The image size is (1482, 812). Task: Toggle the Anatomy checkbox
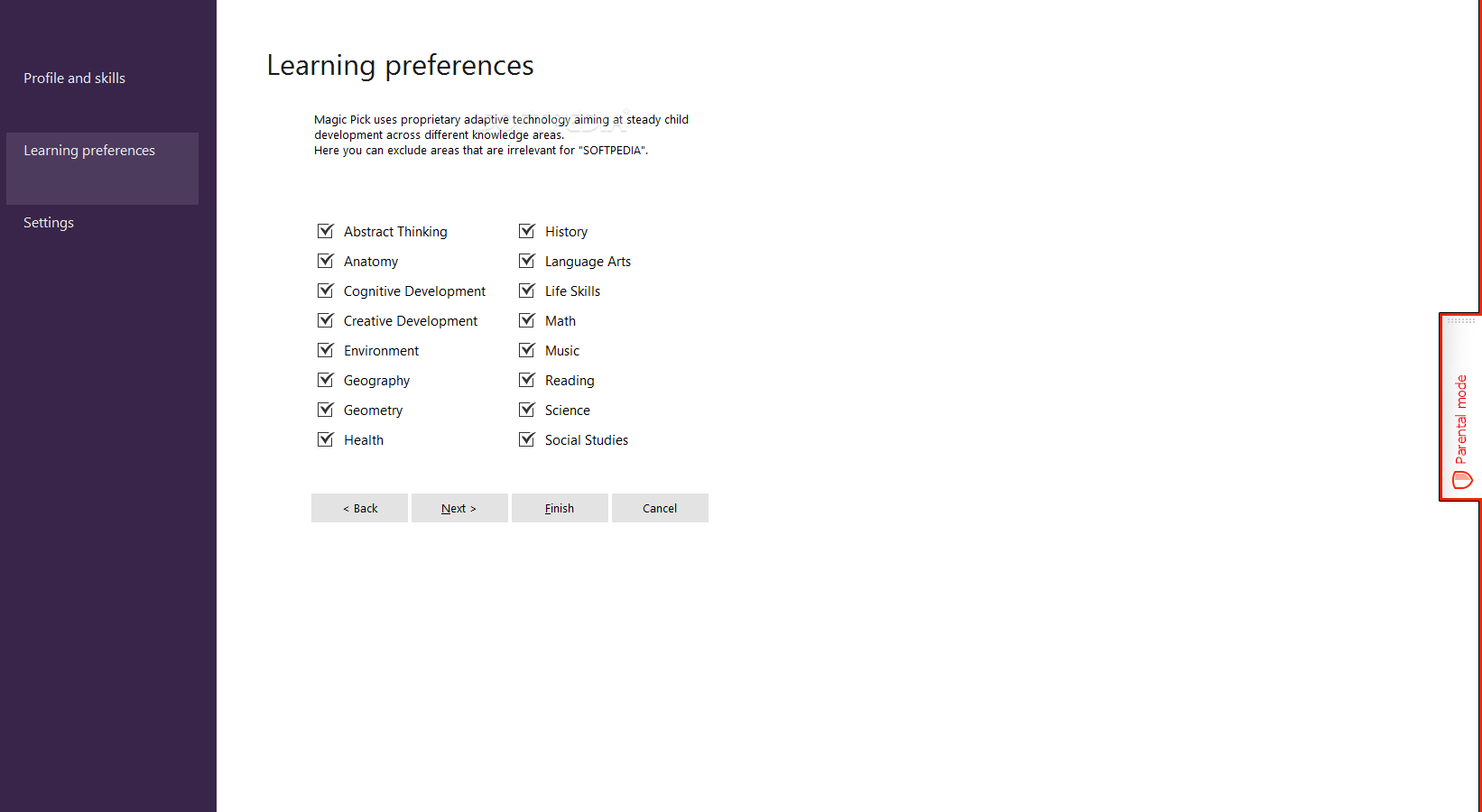(x=326, y=261)
